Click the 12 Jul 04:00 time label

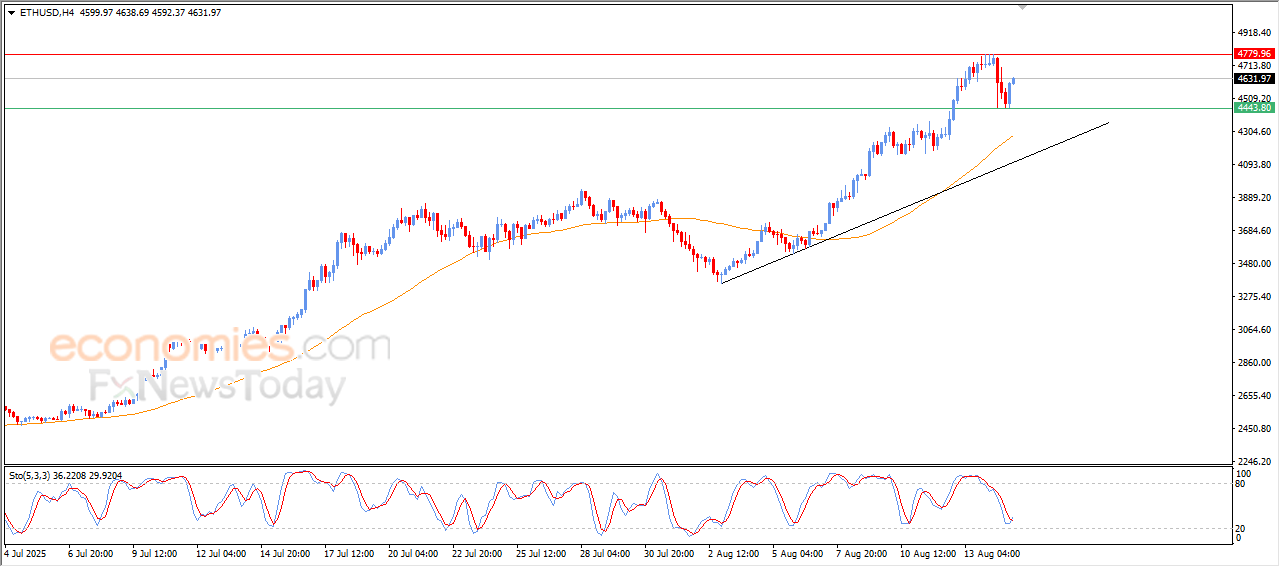click(220, 553)
